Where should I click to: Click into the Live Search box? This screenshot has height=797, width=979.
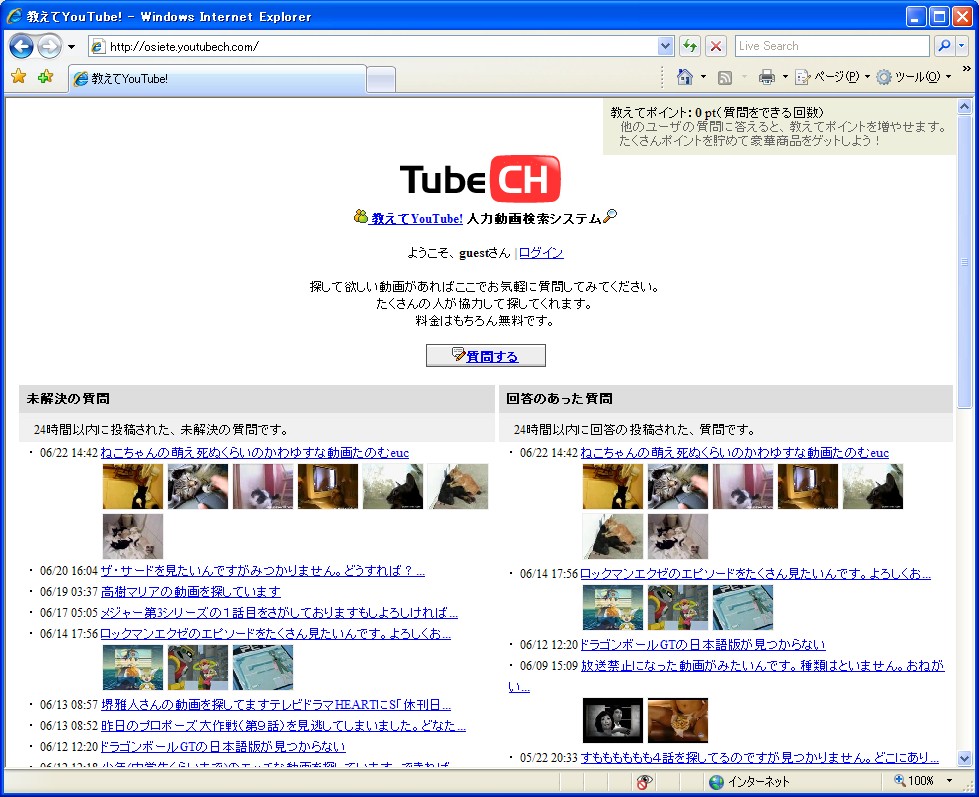tap(832, 46)
